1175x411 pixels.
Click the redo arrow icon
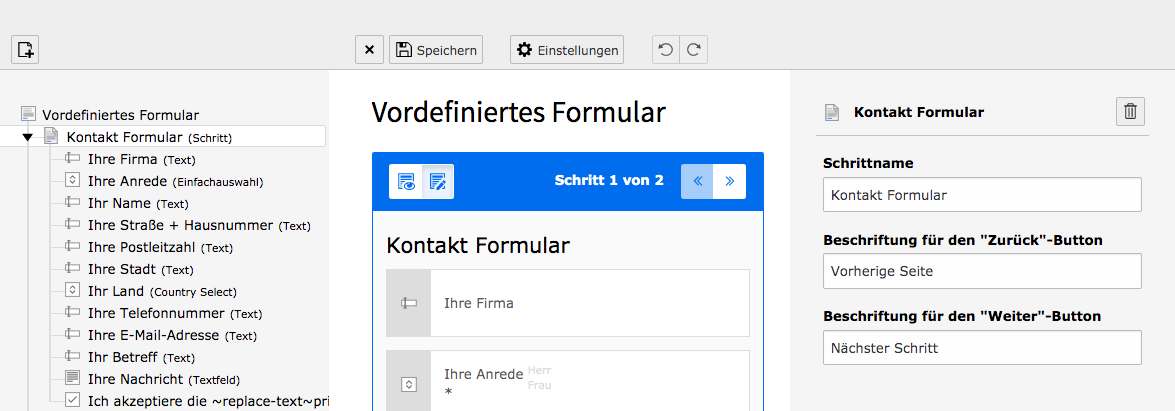[694, 50]
